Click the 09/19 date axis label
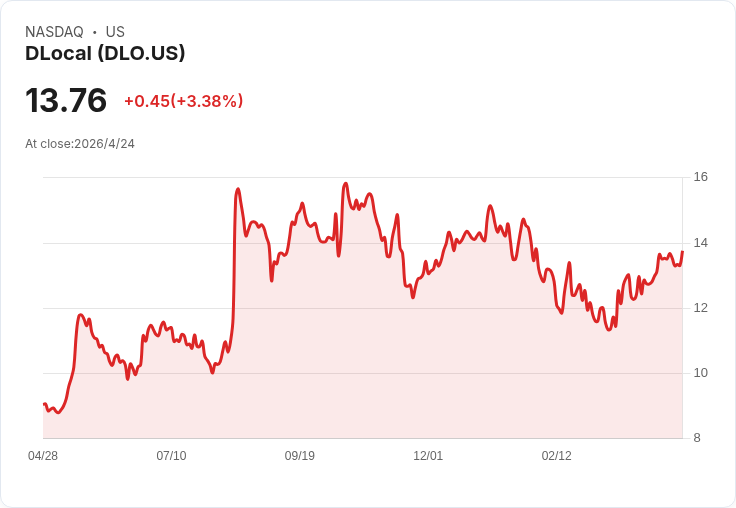 299,456
